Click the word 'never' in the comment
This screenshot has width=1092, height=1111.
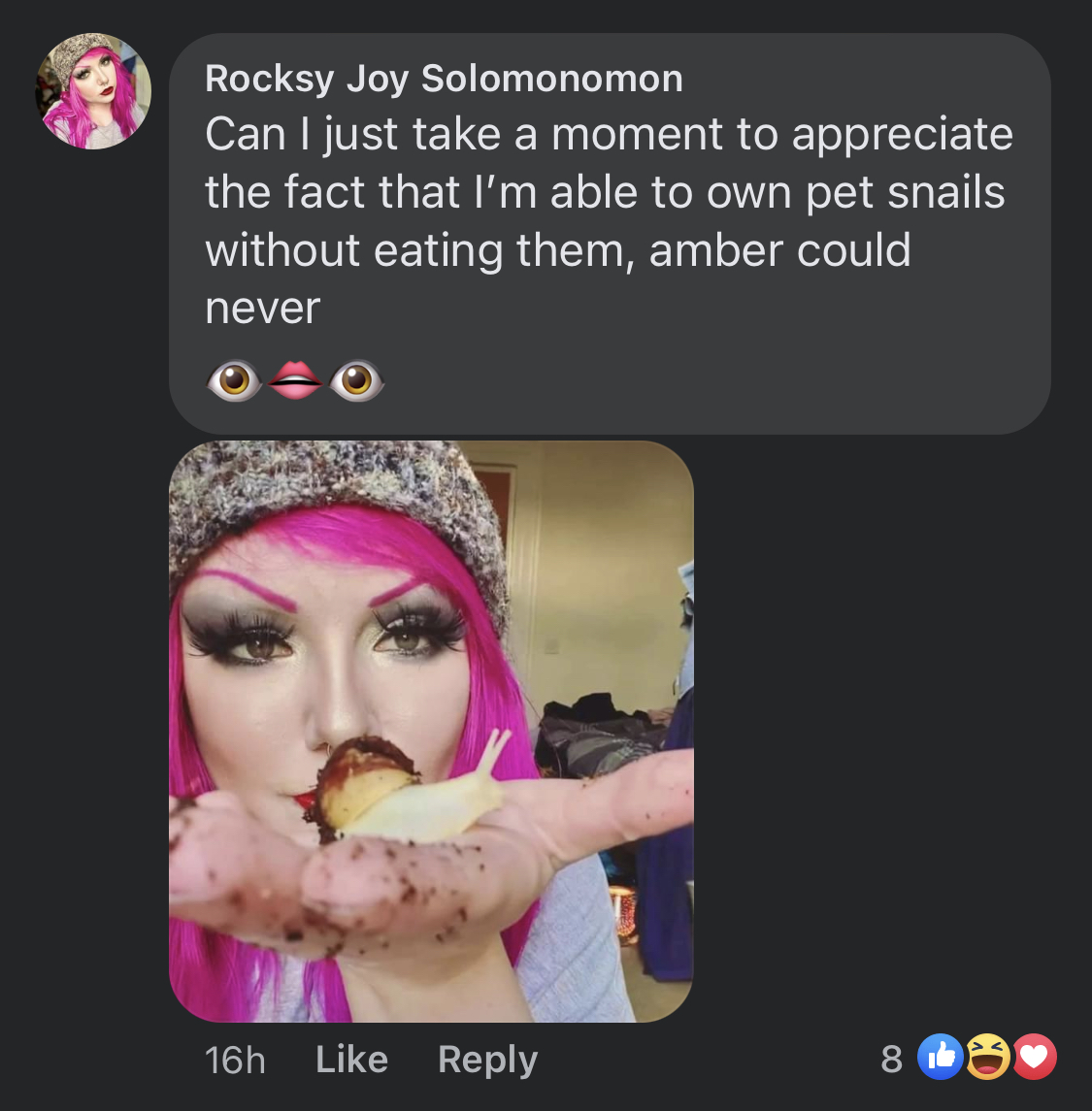(263, 309)
